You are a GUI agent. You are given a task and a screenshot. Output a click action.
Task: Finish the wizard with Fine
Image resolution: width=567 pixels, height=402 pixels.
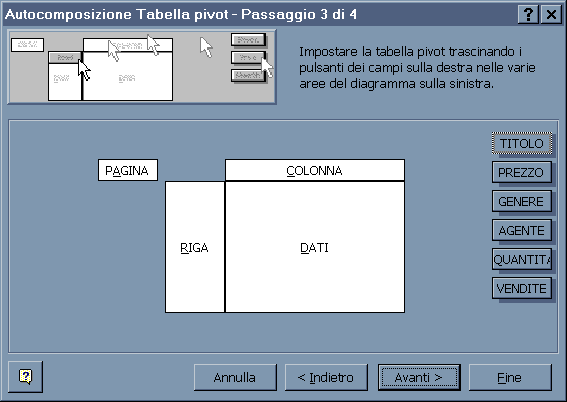[510, 377]
